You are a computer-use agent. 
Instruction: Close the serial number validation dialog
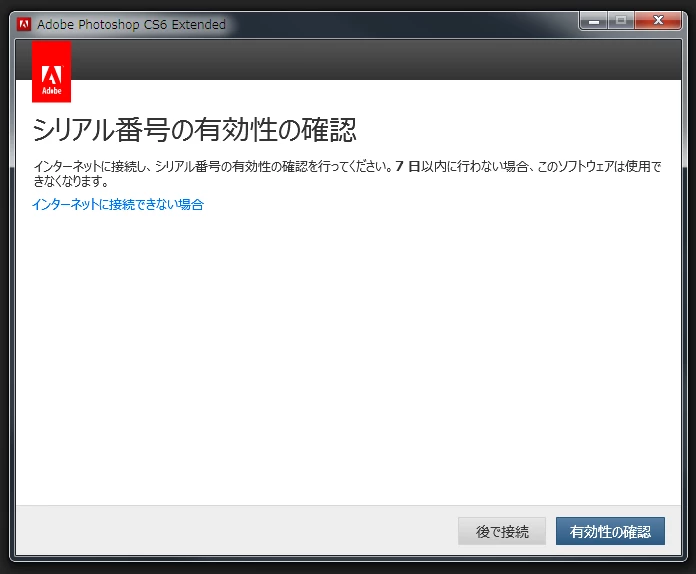coord(658,21)
